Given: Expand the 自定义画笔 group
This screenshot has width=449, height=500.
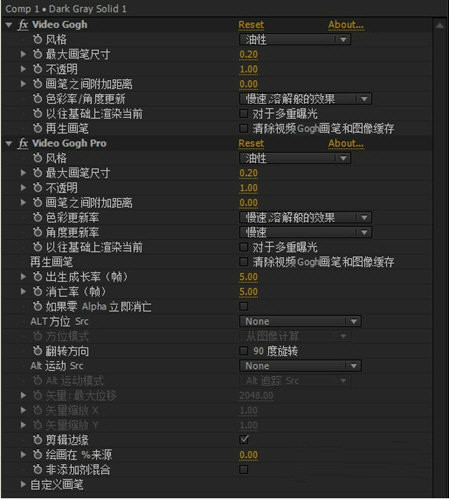Looking at the screenshot, I should (x=23, y=484).
